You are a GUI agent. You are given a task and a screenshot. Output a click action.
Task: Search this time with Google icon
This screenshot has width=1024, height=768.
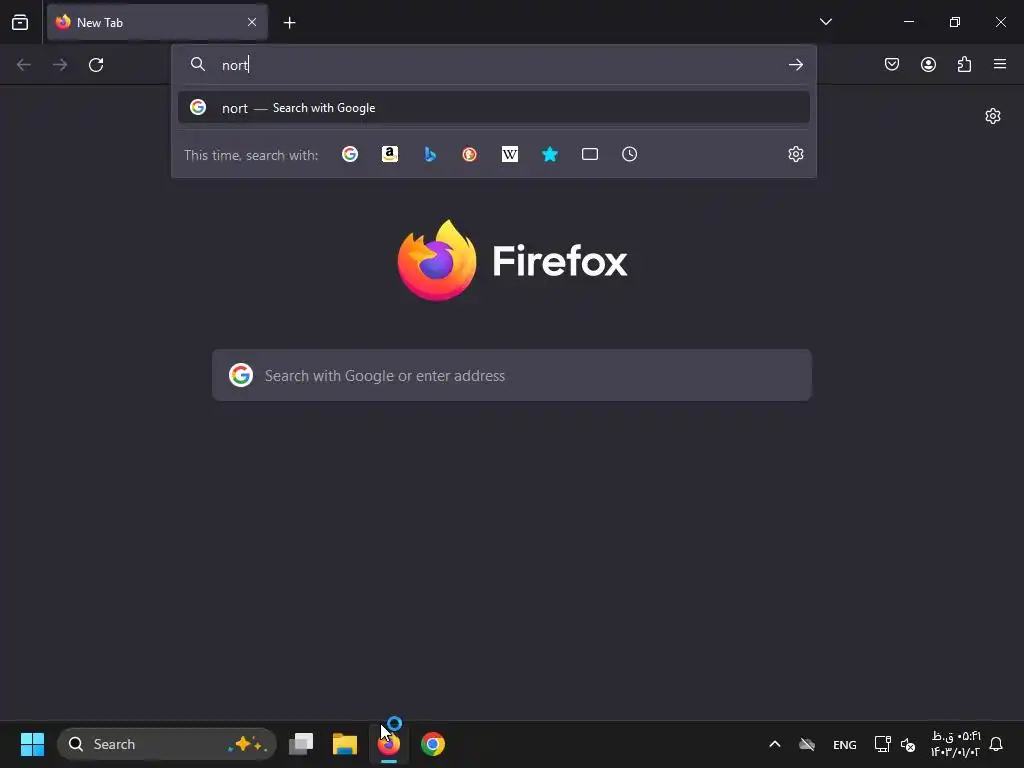pyautogui.click(x=350, y=154)
